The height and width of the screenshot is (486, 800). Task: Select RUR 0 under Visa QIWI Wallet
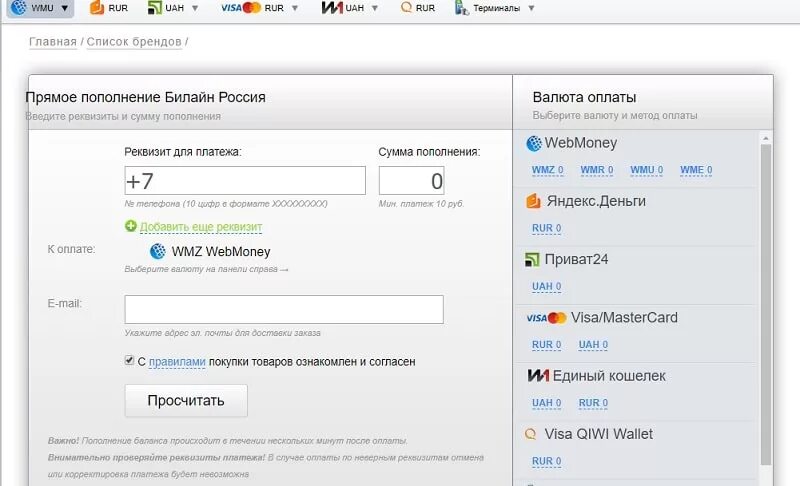point(546,461)
